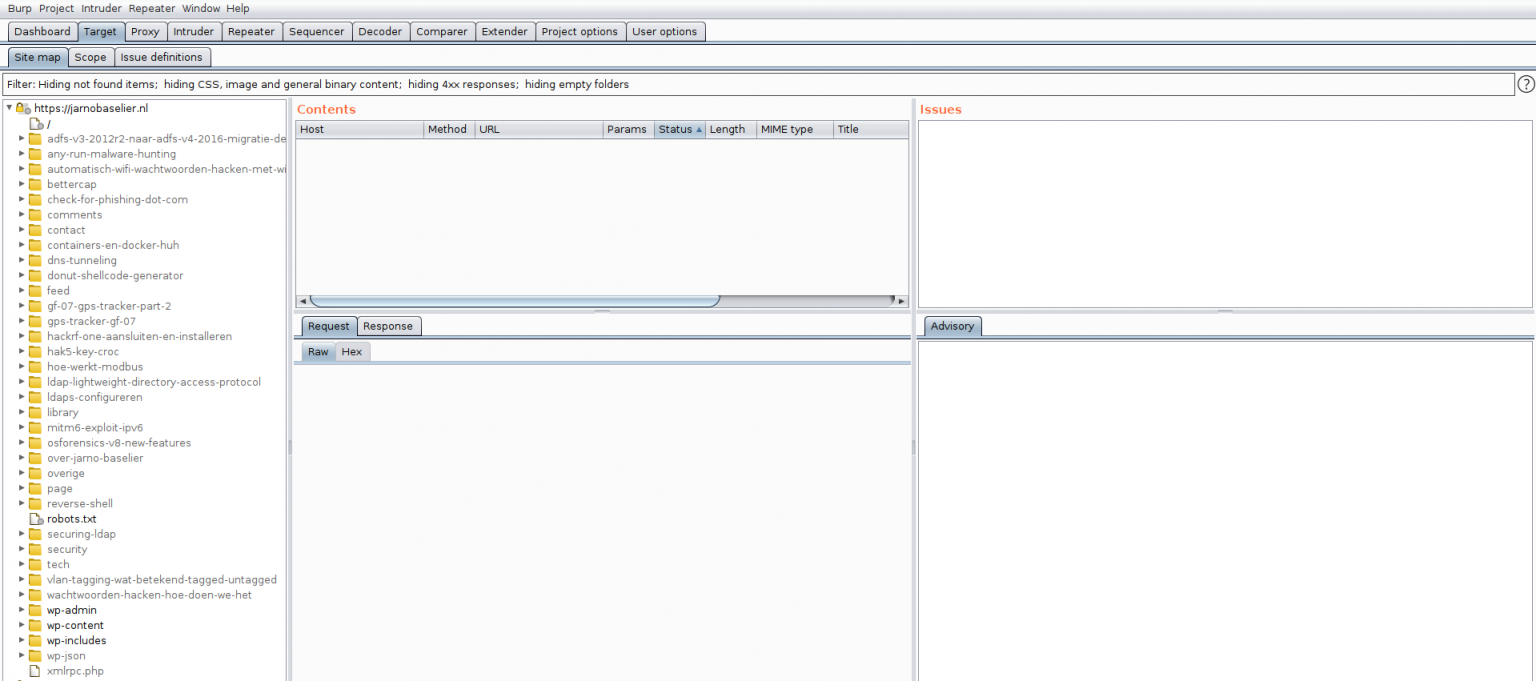This screenshot has width=1536, height=681.
Task: Click the wp-content folder icon
Action: click(35, 625)
